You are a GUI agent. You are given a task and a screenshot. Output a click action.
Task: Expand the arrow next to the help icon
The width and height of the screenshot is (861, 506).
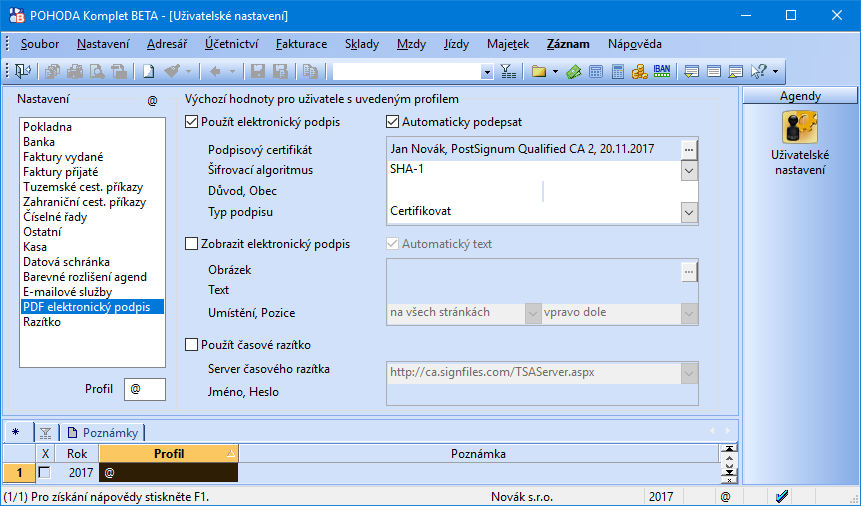(775, 71)
